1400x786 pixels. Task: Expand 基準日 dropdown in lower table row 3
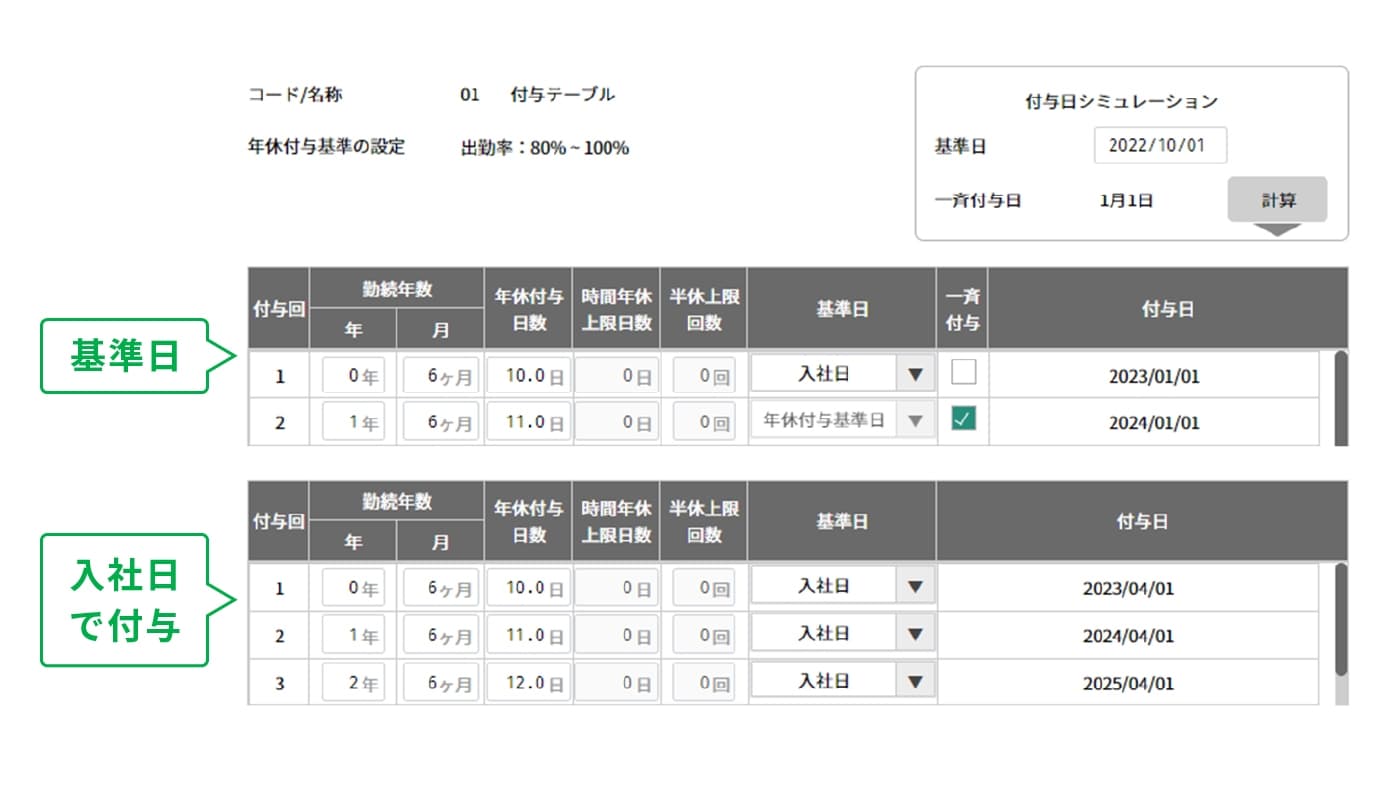[x=843, y=681]
